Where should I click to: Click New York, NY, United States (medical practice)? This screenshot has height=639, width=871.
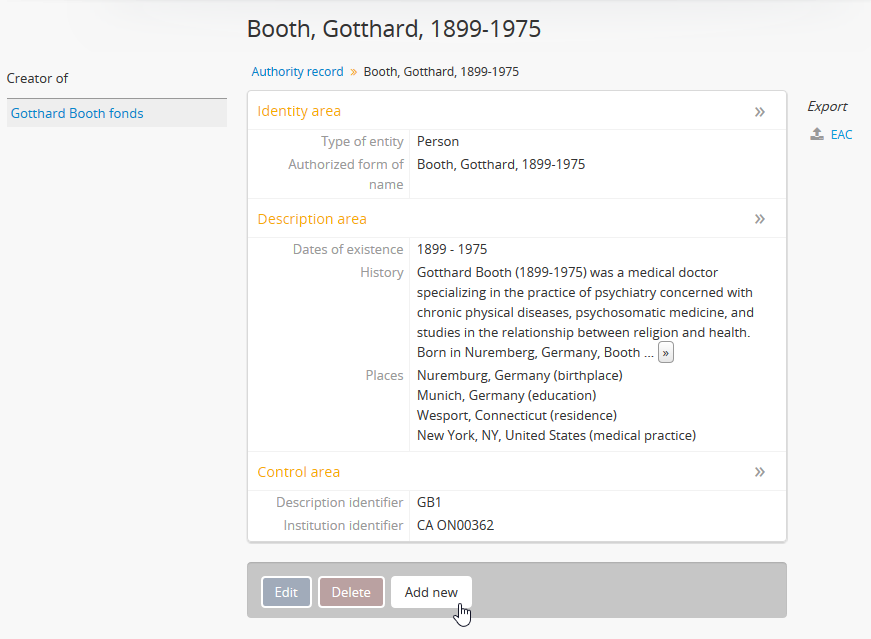pyautogui.click(x=556, y=436)
